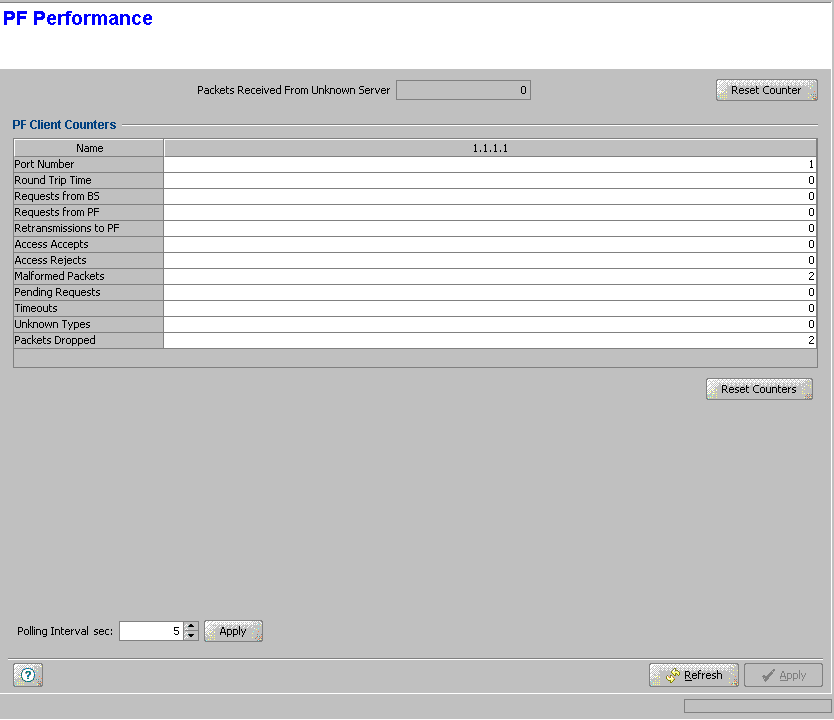Click Apply next to Polling Interval
834x720 pixels.
tap(233, 631)
